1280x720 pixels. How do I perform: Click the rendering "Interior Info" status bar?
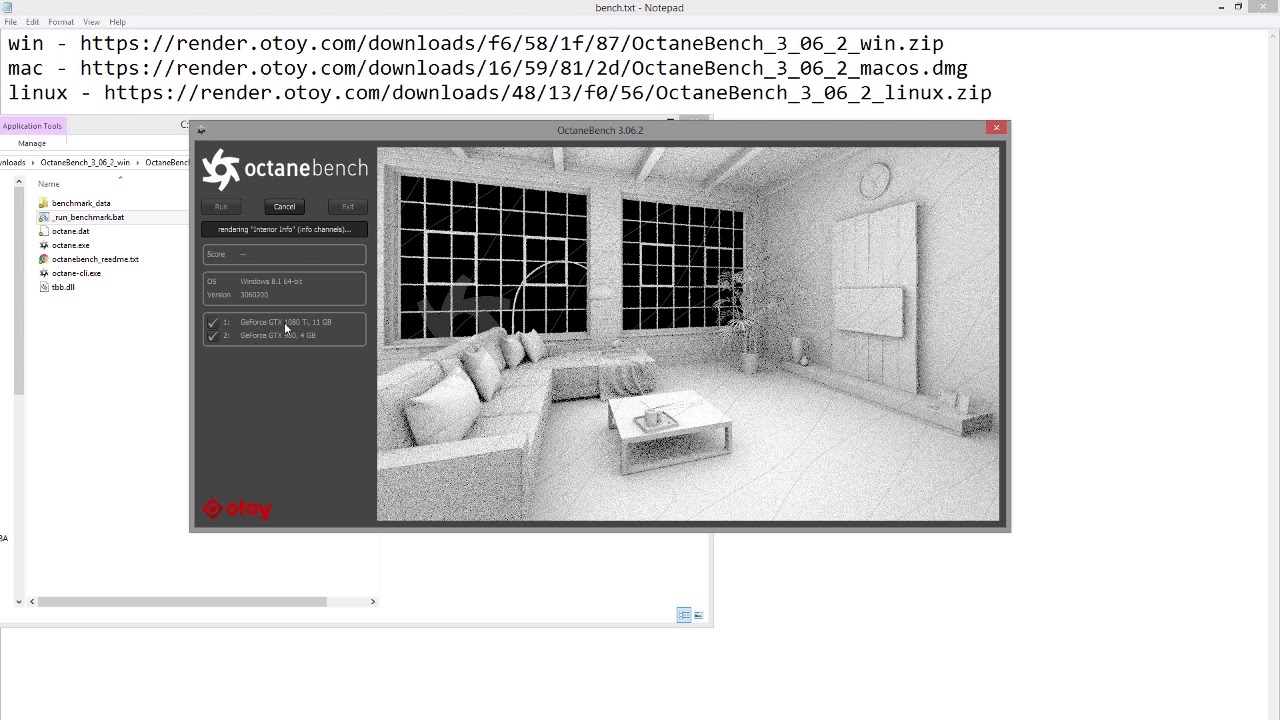[x=284, y=230]
